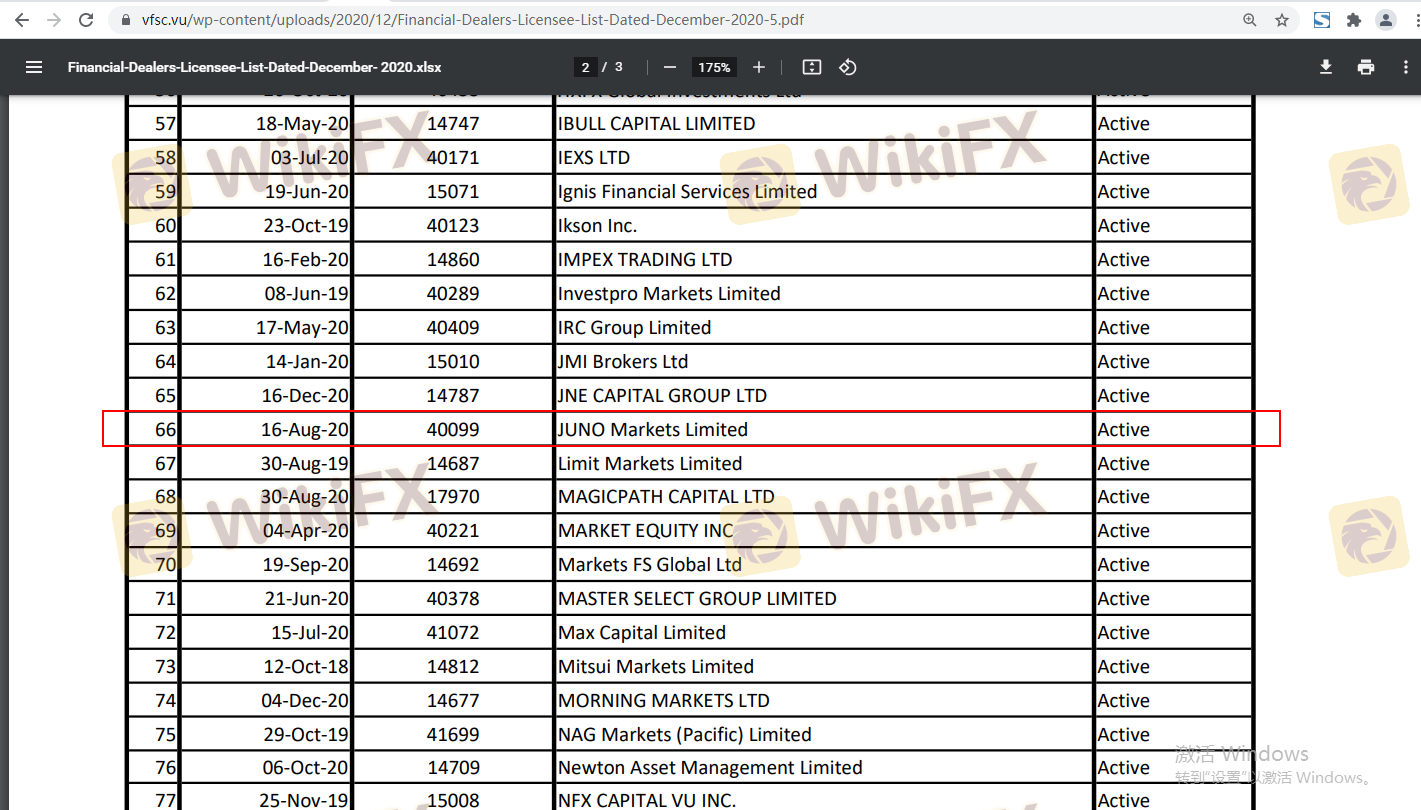1421x810 pixels.
Task: Open the PDF sidebar menu (hamburger icon)
Action: [34, 67]
